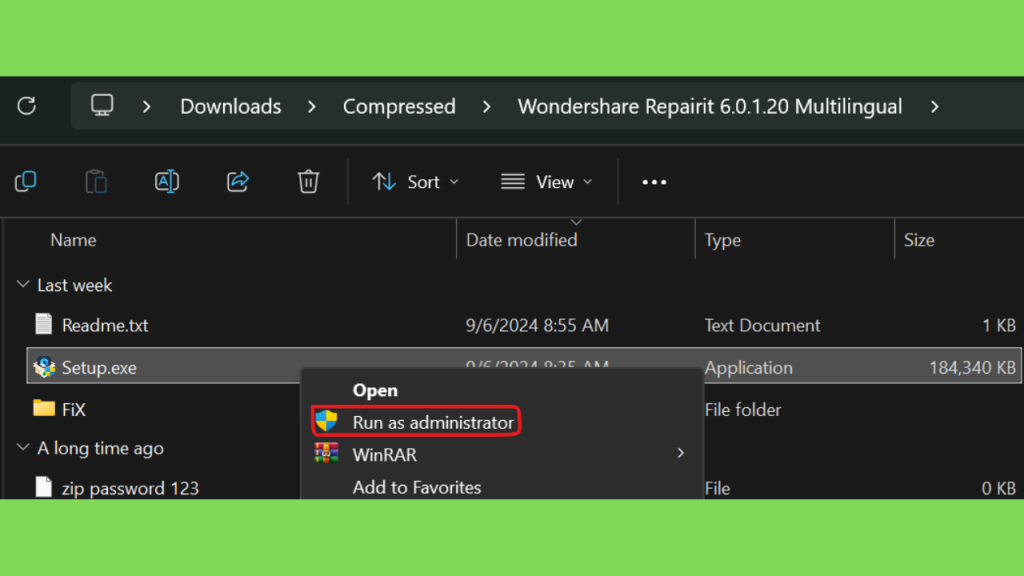Image resolution: width=1024 pixels, height=576 pixels.
Task: Open the See more ellipsis menu
Action: point(654,182)
